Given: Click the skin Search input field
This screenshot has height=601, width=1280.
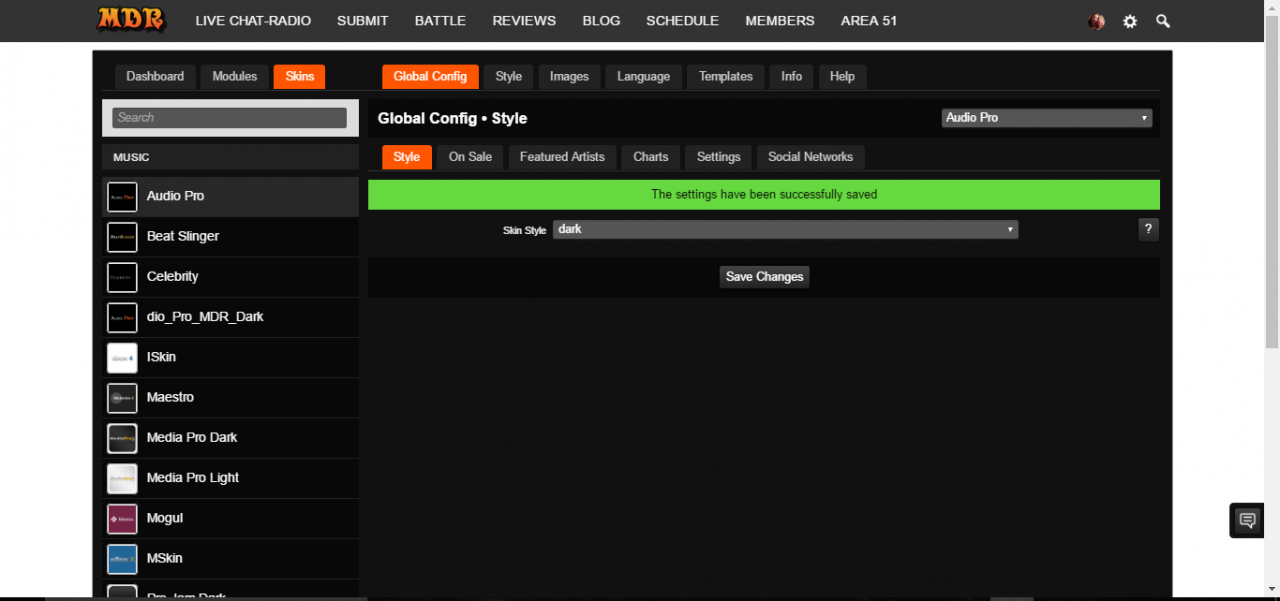Looking at the screenshot, I should [229, 118].
